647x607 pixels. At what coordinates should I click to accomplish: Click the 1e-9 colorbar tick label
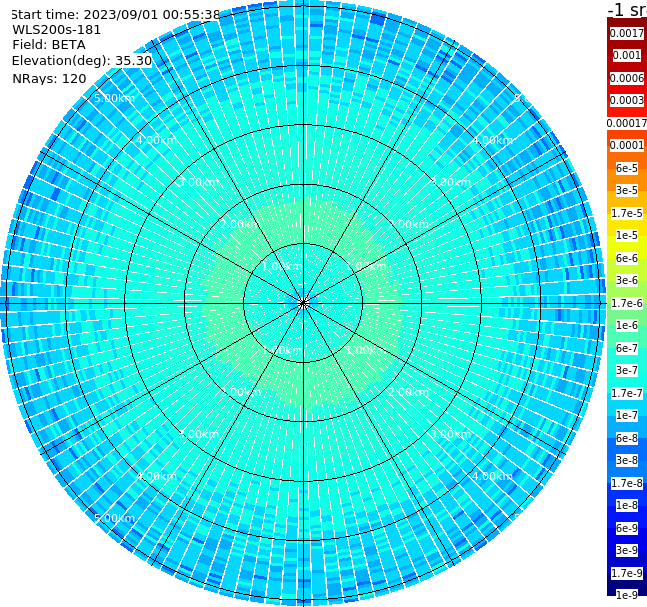(x=627, y=595)
